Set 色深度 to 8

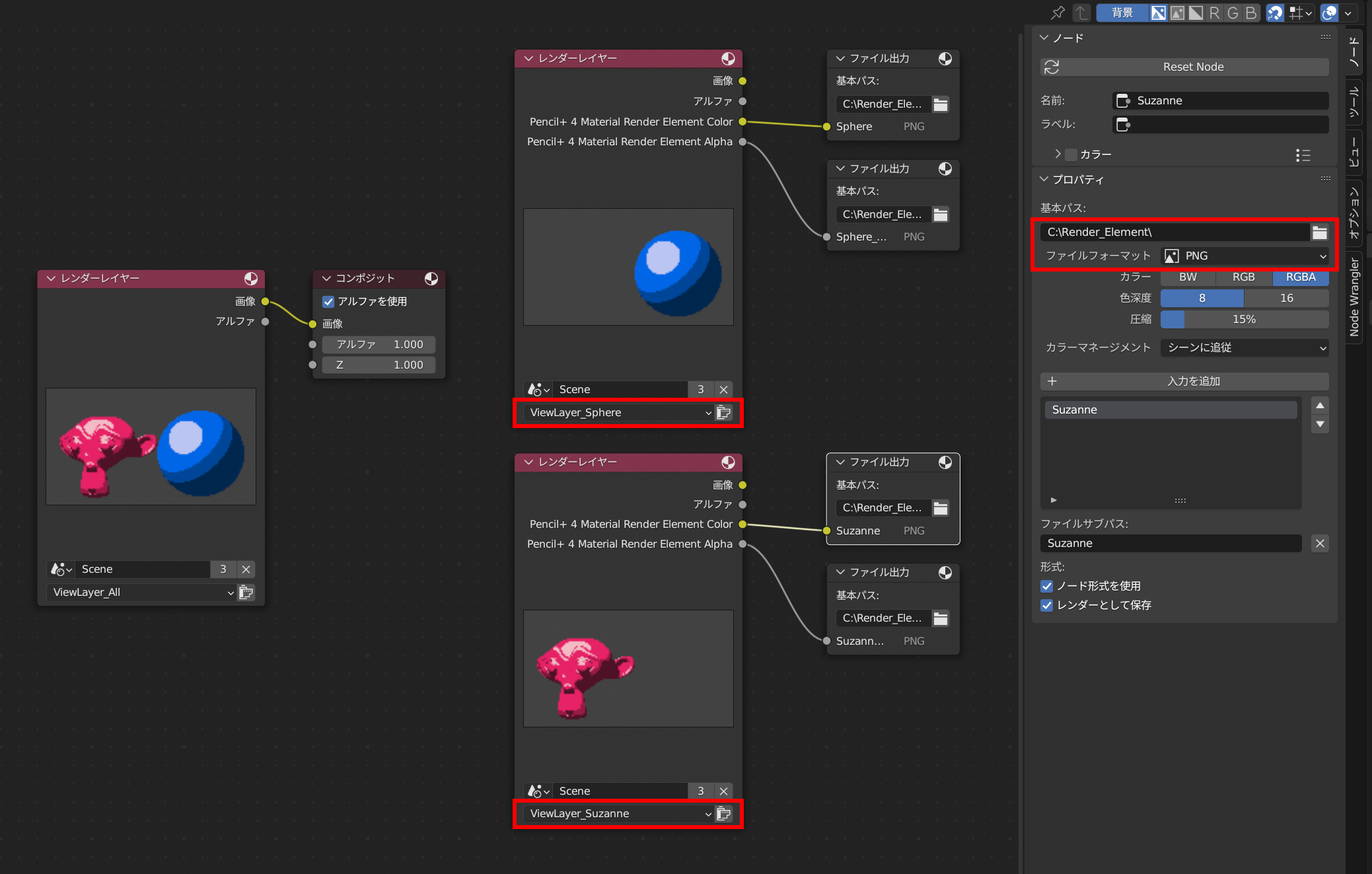(1202, 298)
